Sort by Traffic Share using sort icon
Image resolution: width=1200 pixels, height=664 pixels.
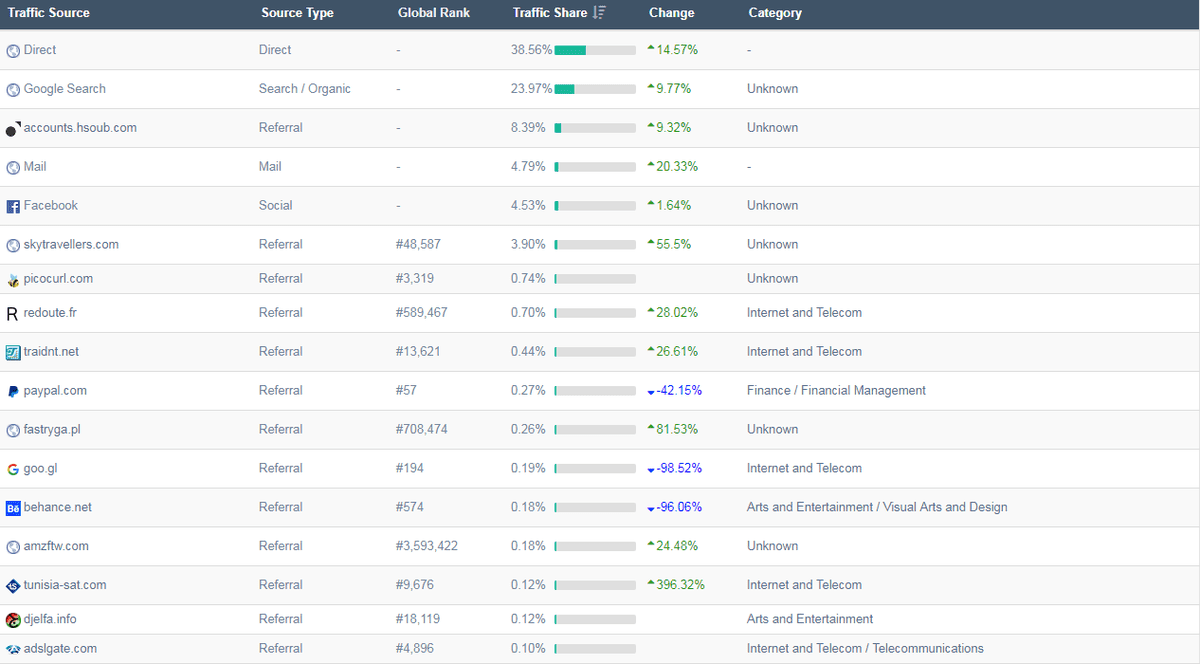599,13
